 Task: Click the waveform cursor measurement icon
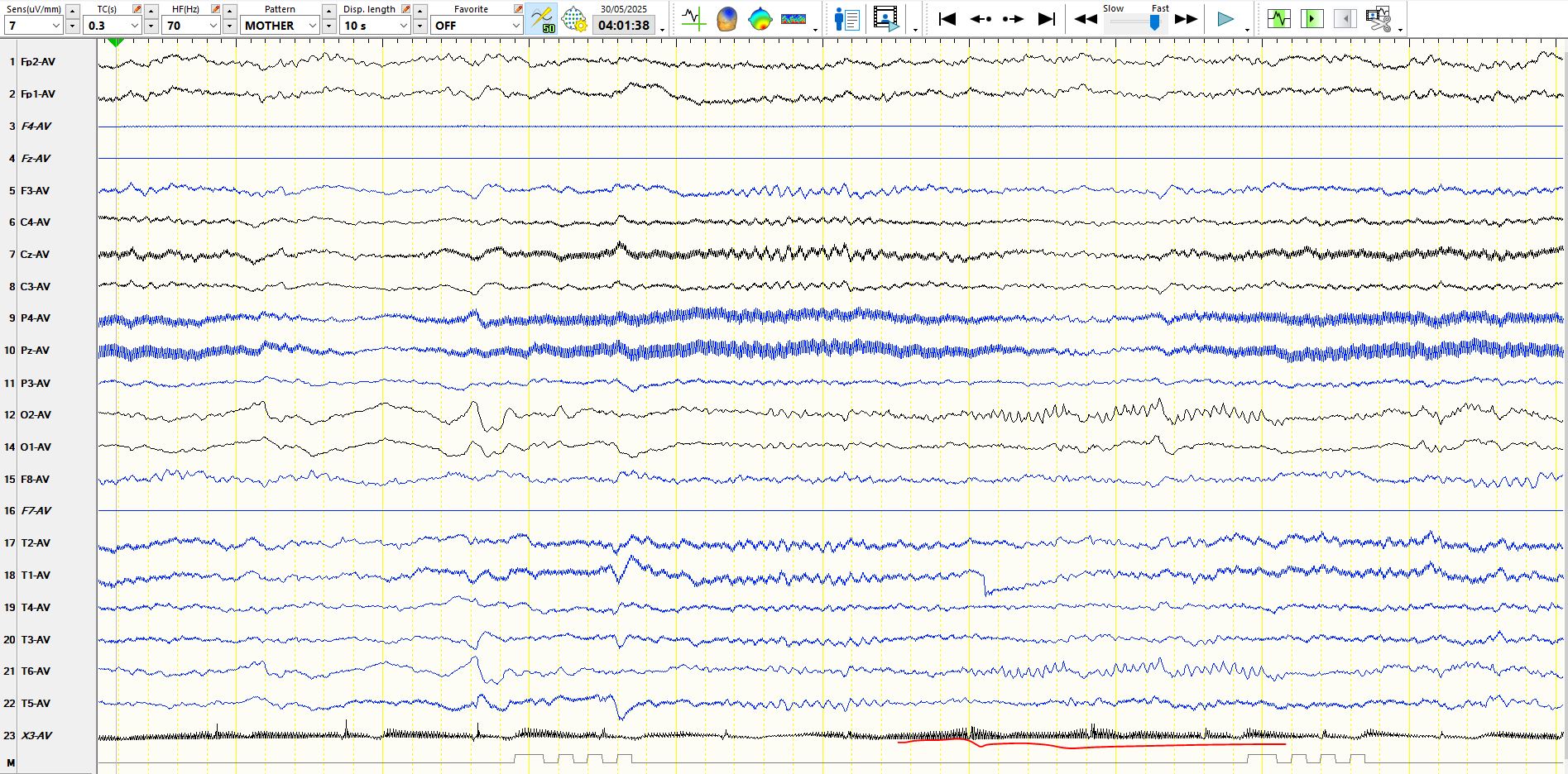pyautogui.click(x=693, y=18)
